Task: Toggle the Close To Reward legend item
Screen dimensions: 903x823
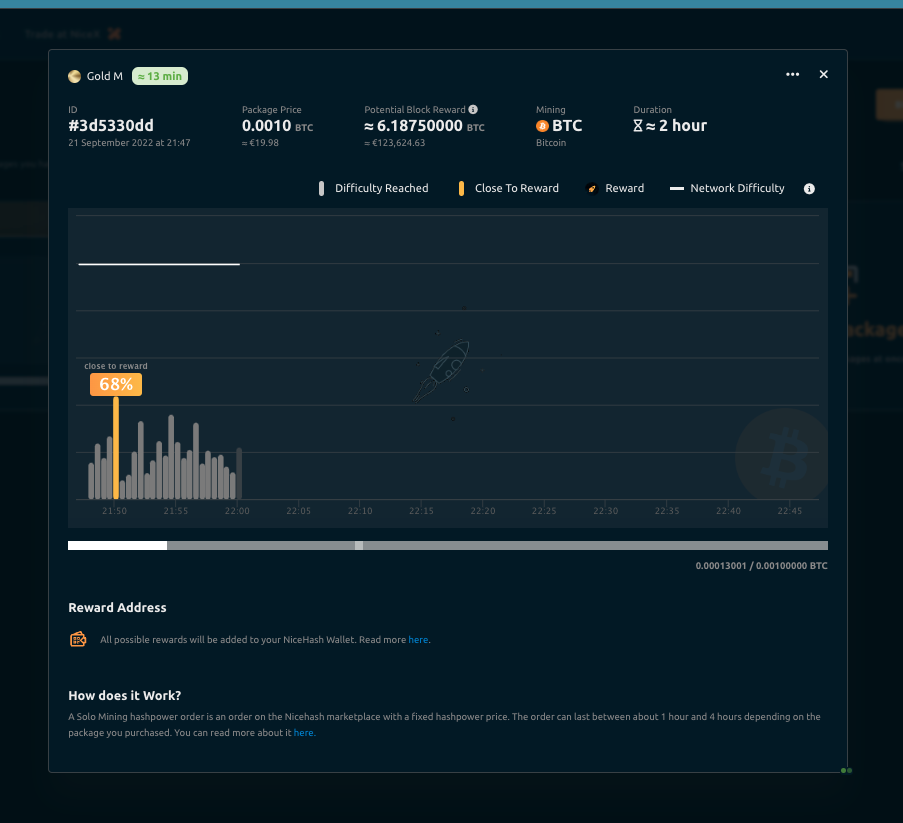Action: (x=508, y=188)
